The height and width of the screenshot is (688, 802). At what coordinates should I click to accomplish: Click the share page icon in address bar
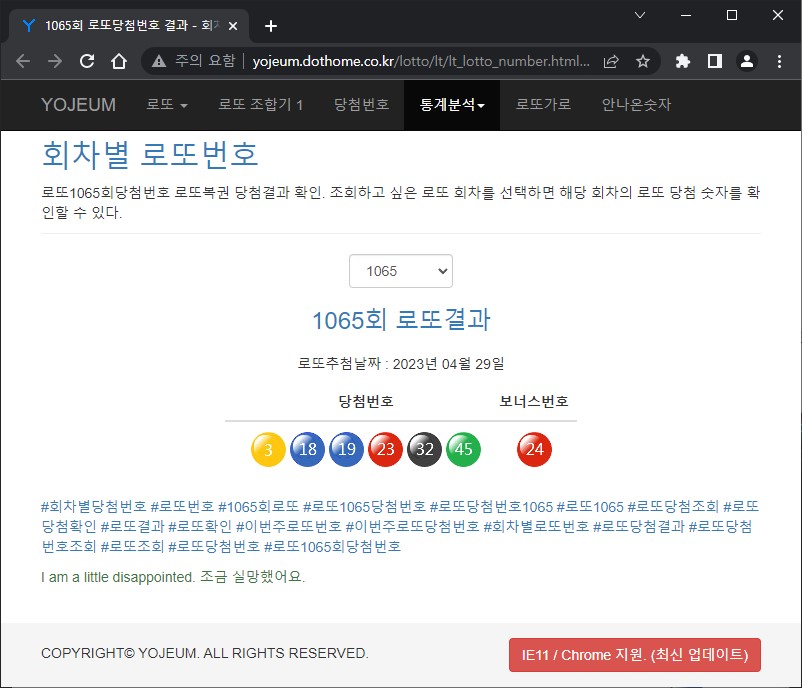pos(611,61)
